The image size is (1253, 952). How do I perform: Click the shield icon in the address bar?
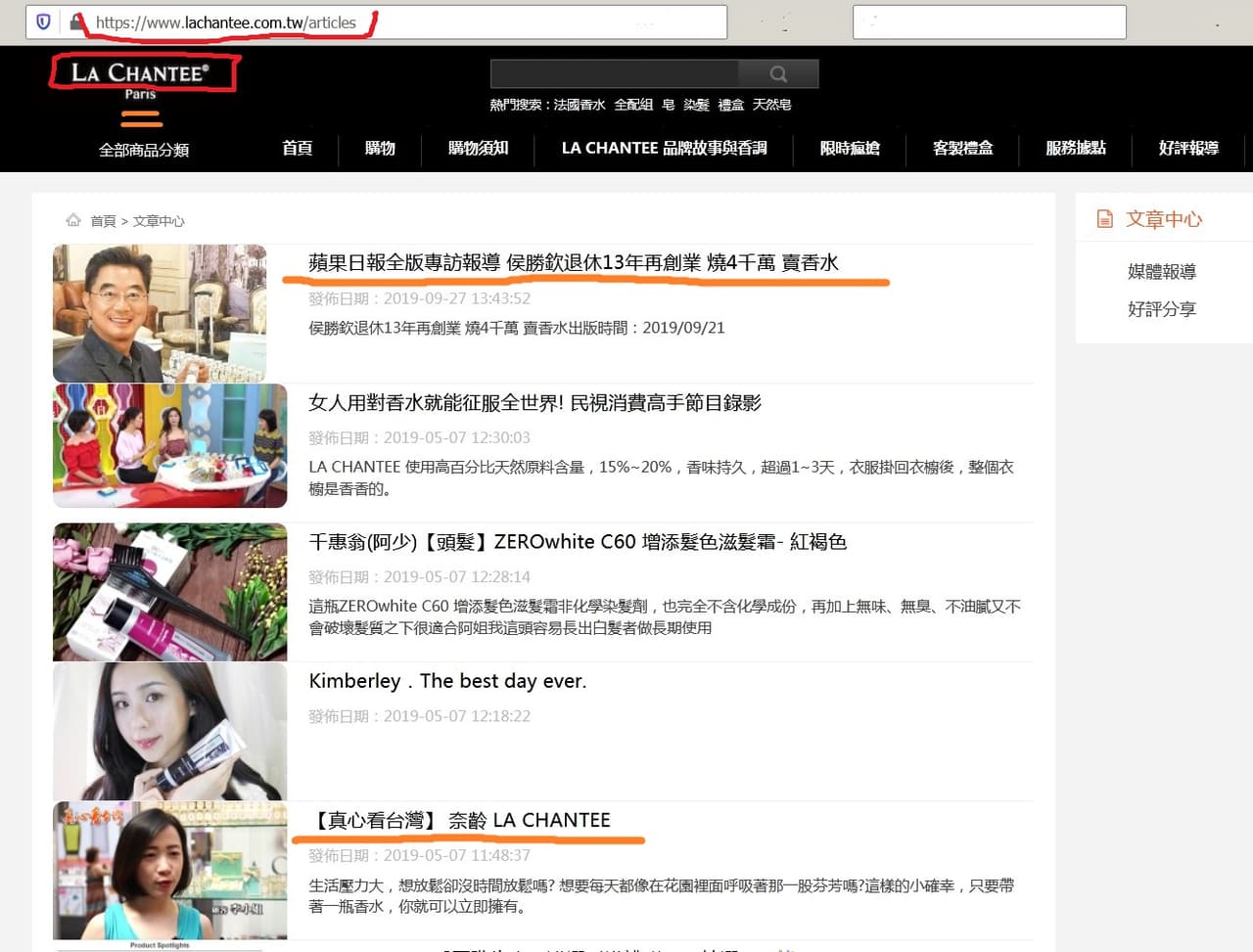pyautogui.click(x=43, y=22)
